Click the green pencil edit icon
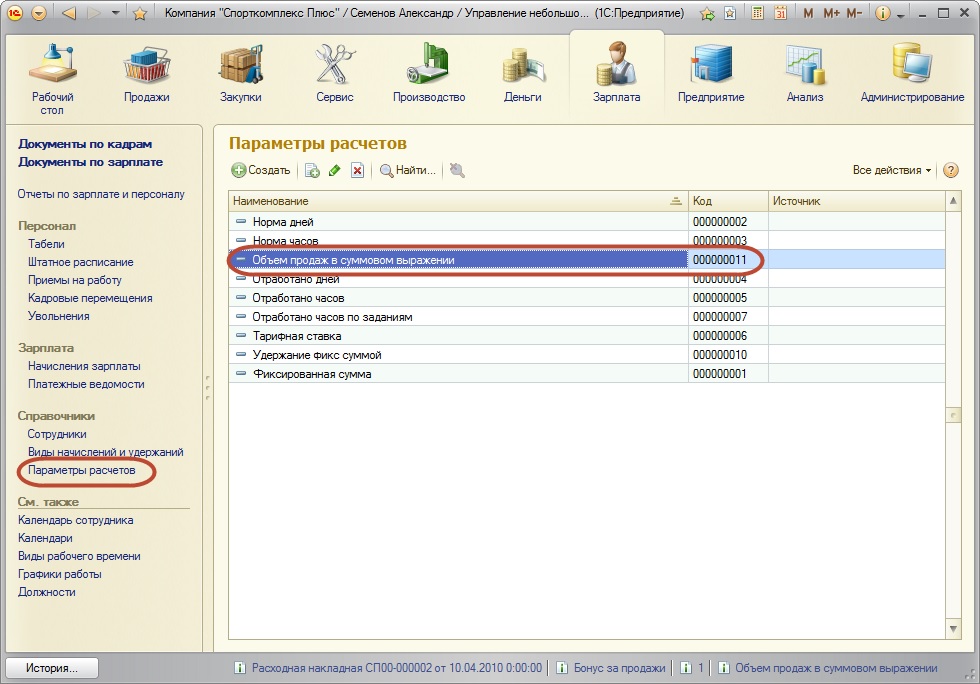The image size is (980, 684). coord(334,171)
